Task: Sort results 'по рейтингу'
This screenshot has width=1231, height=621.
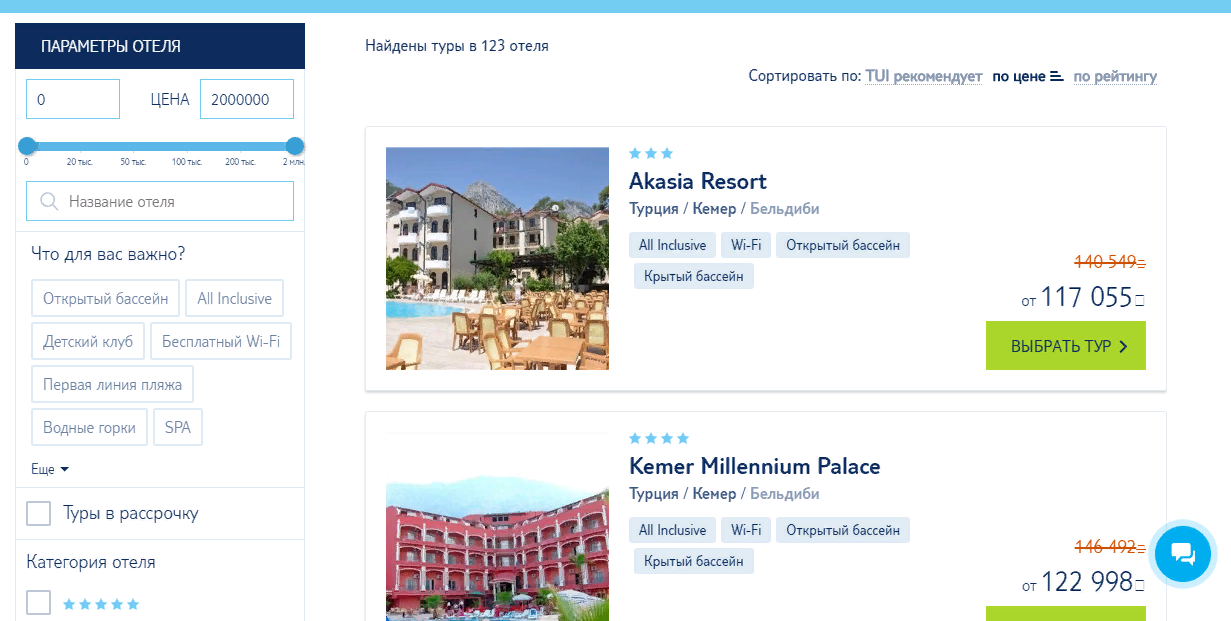Action: pyautogui.click(x=1115, y=77)
